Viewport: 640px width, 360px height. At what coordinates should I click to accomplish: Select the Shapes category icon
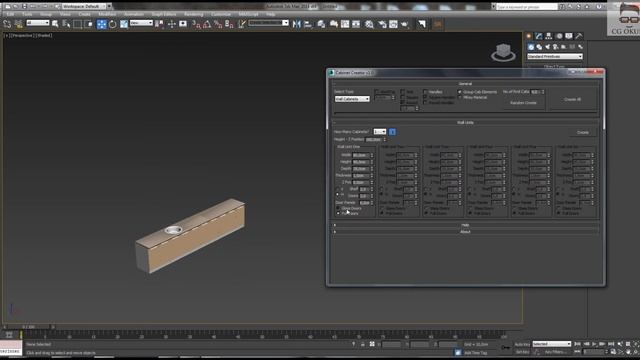pos(539,47)
